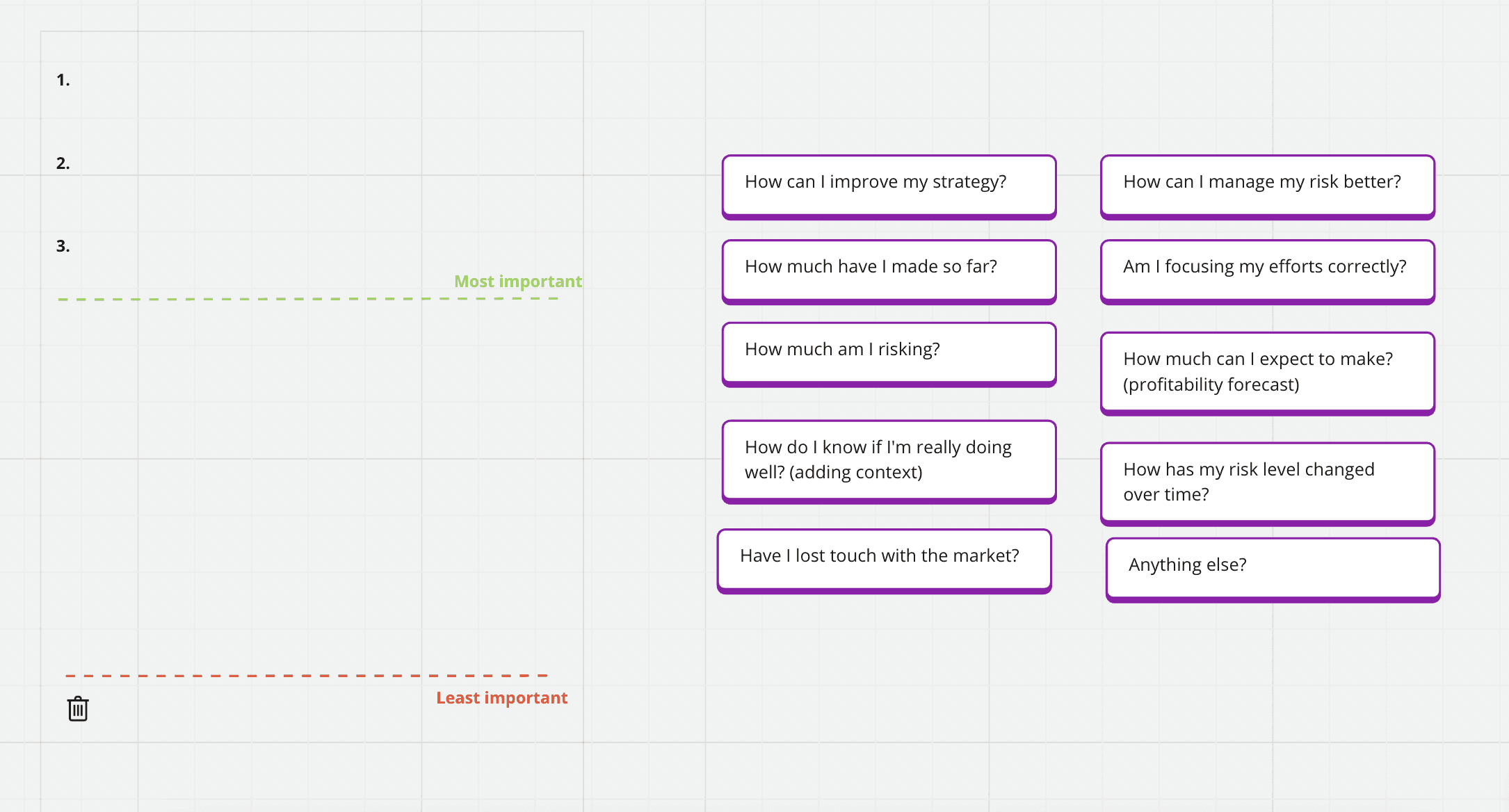Image resolution: width=1509 pixels, height=812 pixels.
Task: Select the green dashed divider line
Action: pos(308,299)
